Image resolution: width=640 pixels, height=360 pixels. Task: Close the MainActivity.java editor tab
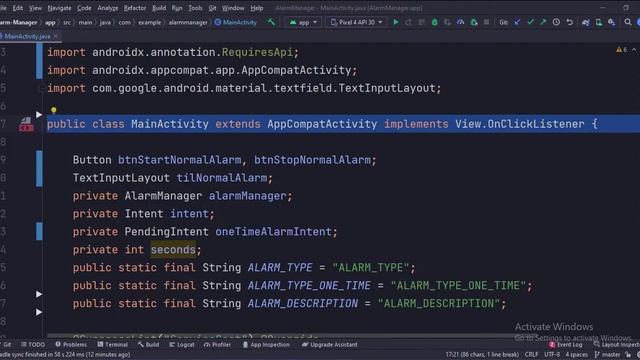click(x=56, y=36)
